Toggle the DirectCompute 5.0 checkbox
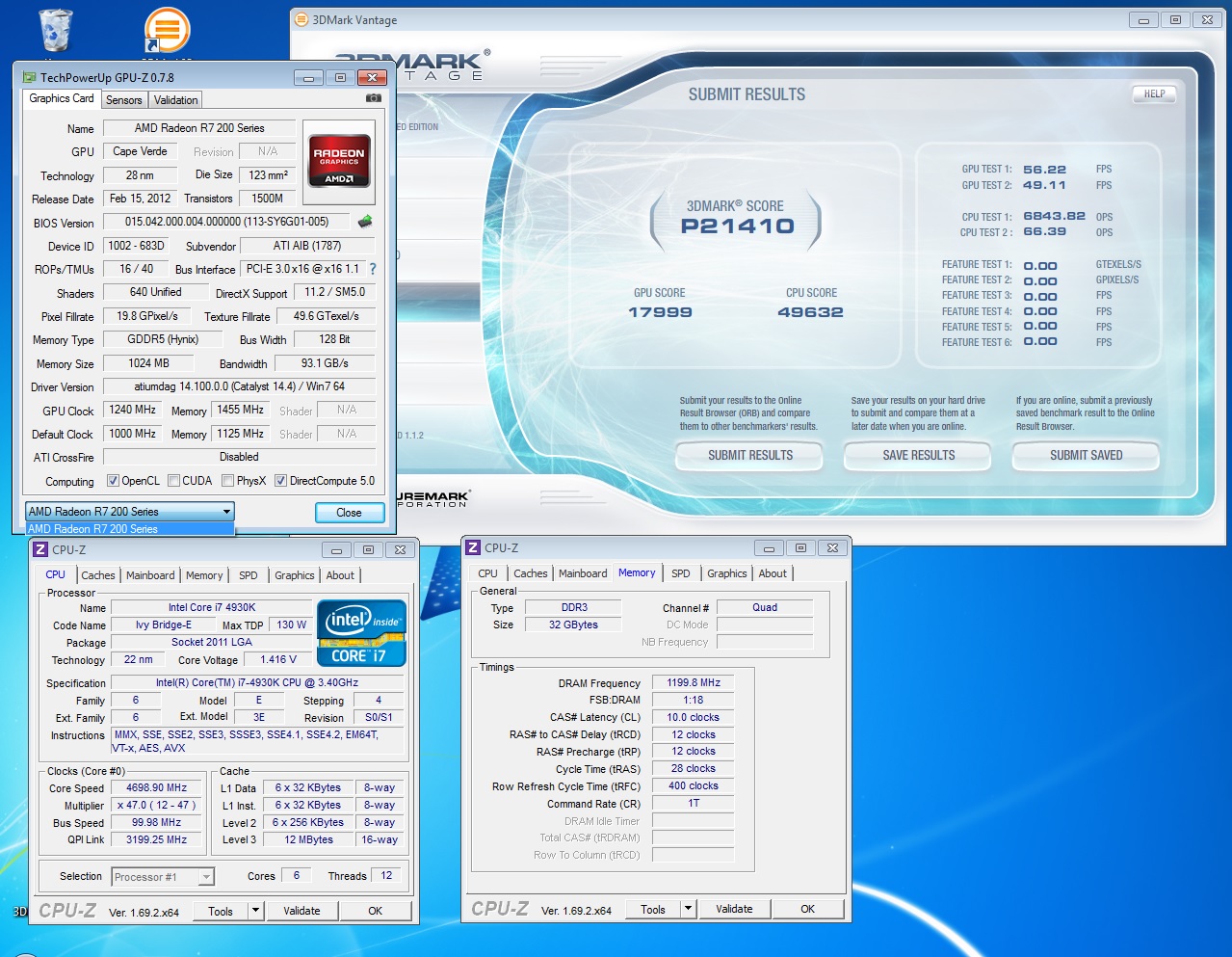This screenshot has width=1232, height=957. coord(281,481)
